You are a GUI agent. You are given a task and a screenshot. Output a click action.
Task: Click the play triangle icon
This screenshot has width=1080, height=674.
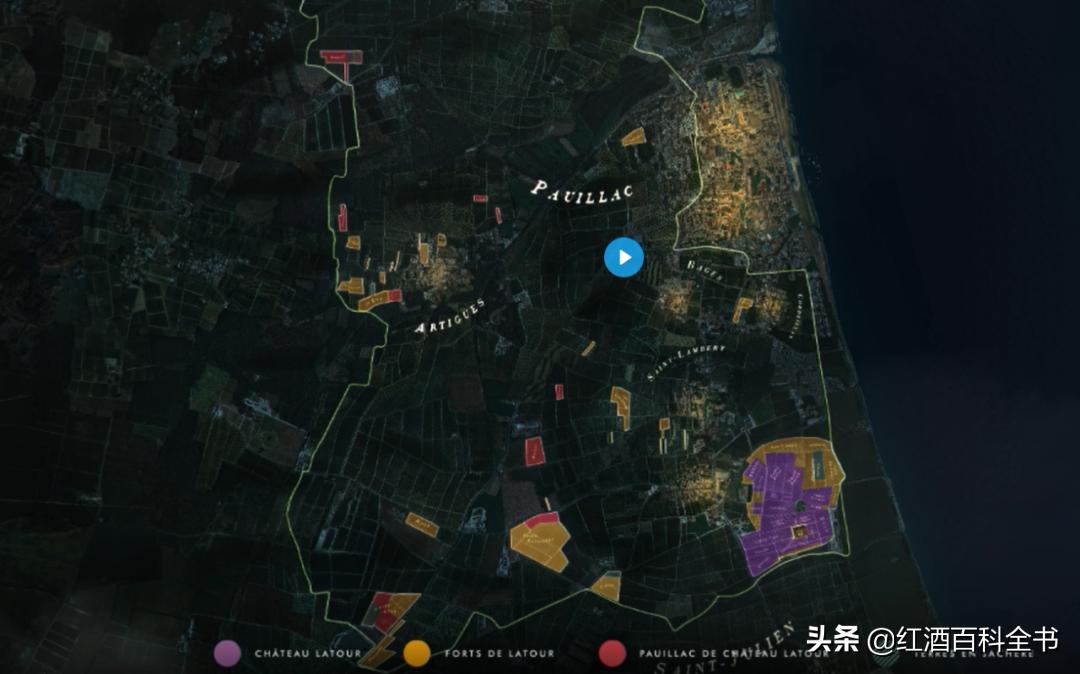pos(624,257)
